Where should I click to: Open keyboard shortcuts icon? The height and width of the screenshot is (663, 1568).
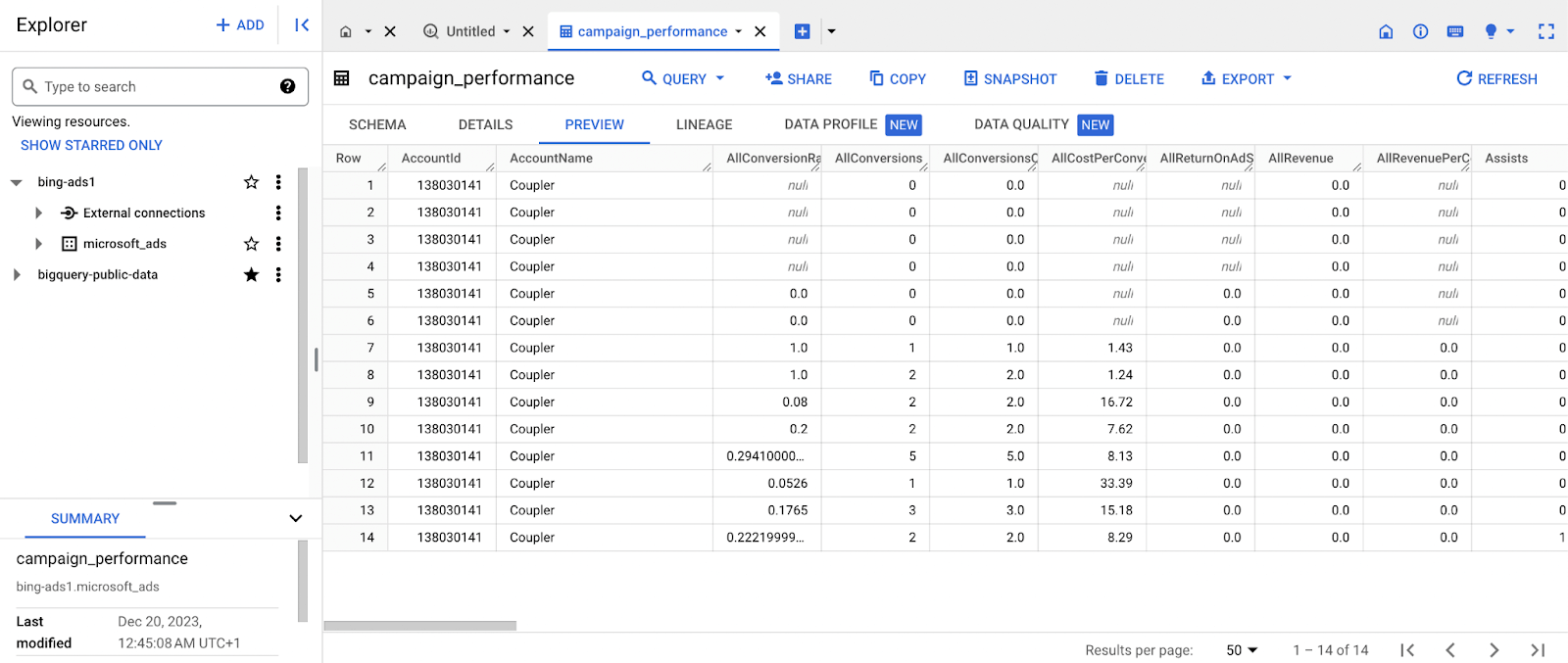tap(1455, 31)
